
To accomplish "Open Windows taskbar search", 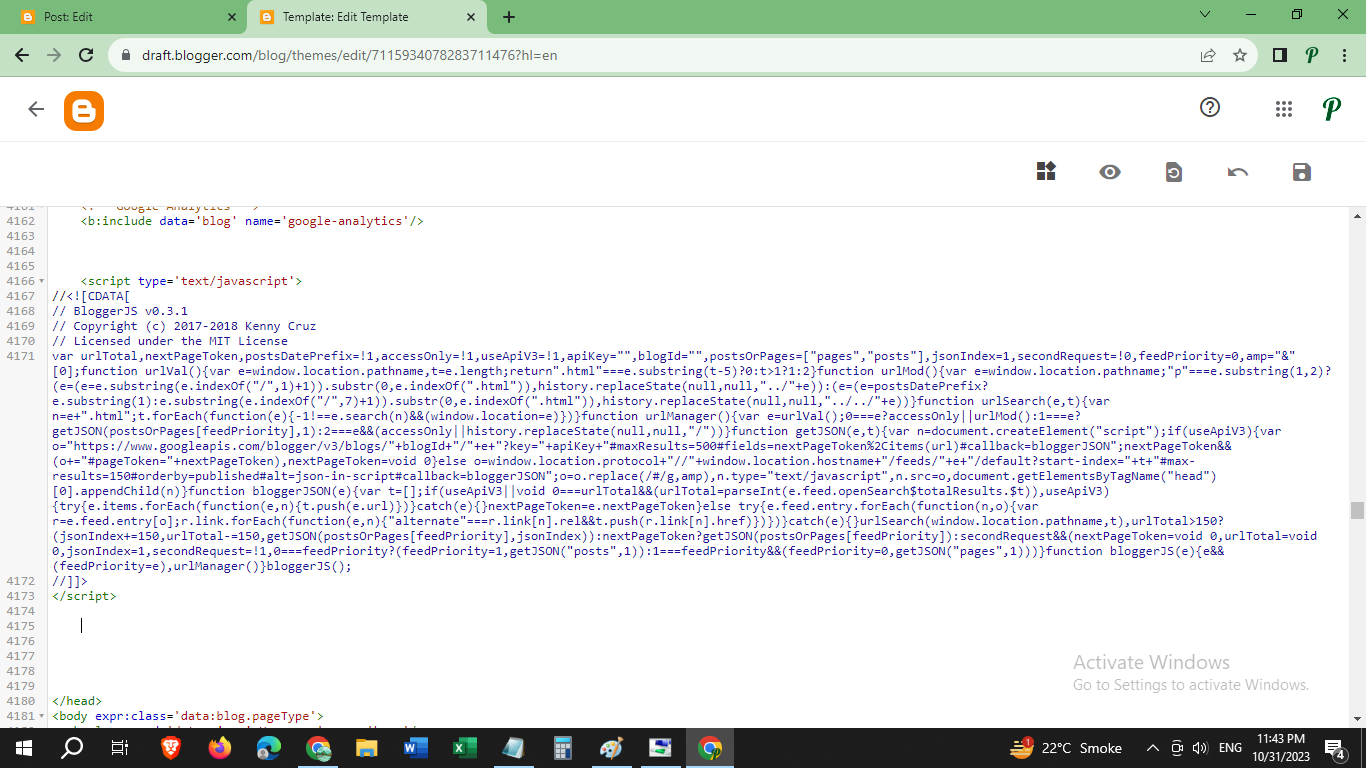I will [x=72, y=747].
